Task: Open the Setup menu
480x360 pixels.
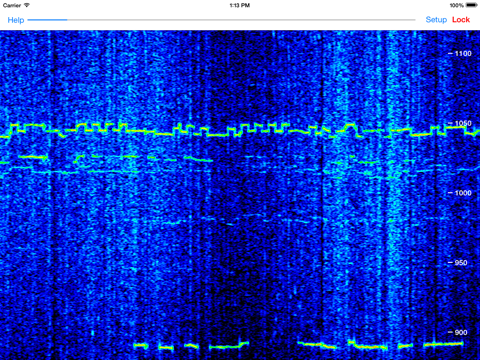Action: [x=436, y=20]
